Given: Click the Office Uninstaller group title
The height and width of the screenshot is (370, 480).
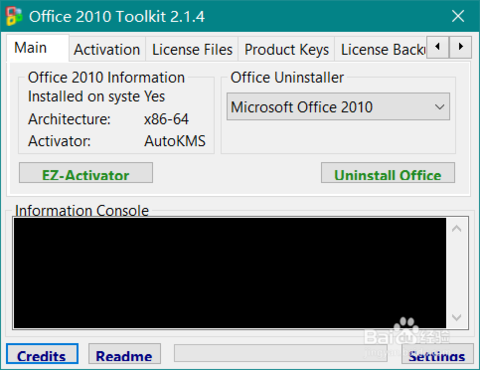Looking at the screenshot, I should (x=287, y=78).
